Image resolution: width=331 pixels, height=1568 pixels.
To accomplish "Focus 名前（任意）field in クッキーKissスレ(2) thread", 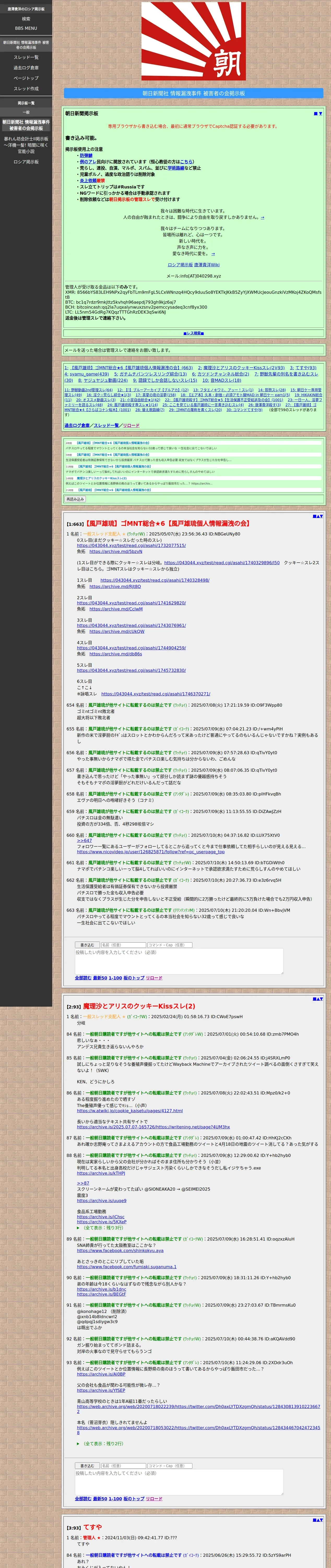I will tap(123, 1466).
